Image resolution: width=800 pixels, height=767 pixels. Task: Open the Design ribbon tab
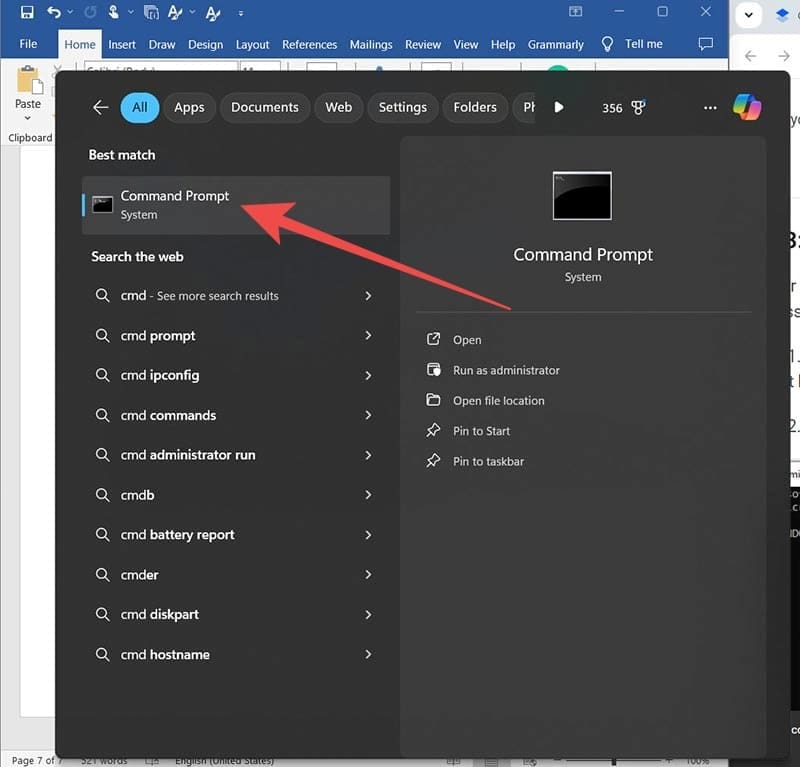click(205, 45)
